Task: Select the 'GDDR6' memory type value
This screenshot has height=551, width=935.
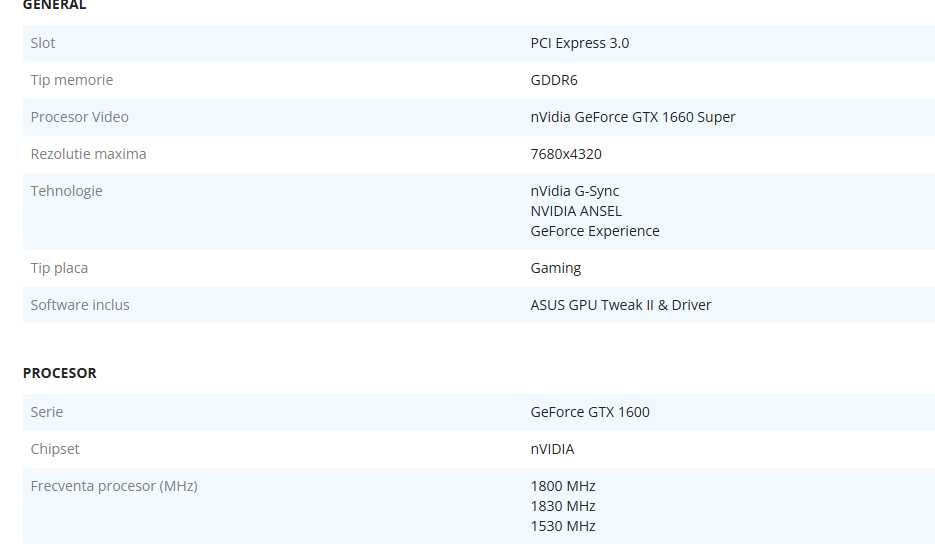Action: [x=554, y=80]
